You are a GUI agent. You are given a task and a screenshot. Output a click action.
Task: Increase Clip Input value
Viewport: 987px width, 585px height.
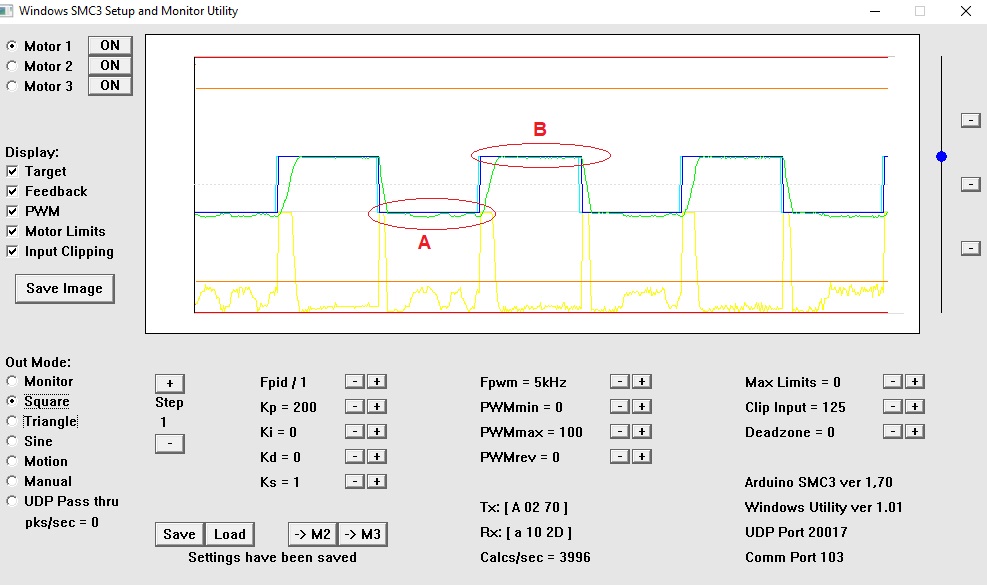(x=915, y=407)
